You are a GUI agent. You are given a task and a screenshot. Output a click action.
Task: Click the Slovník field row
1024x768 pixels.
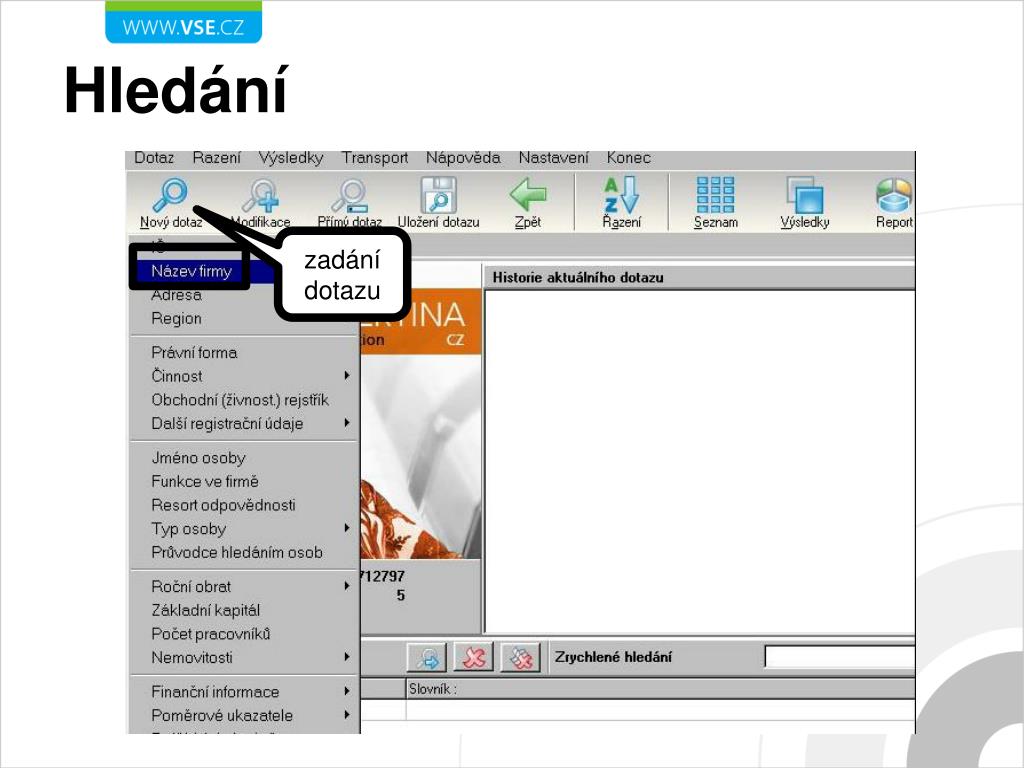tap(660, 689)
